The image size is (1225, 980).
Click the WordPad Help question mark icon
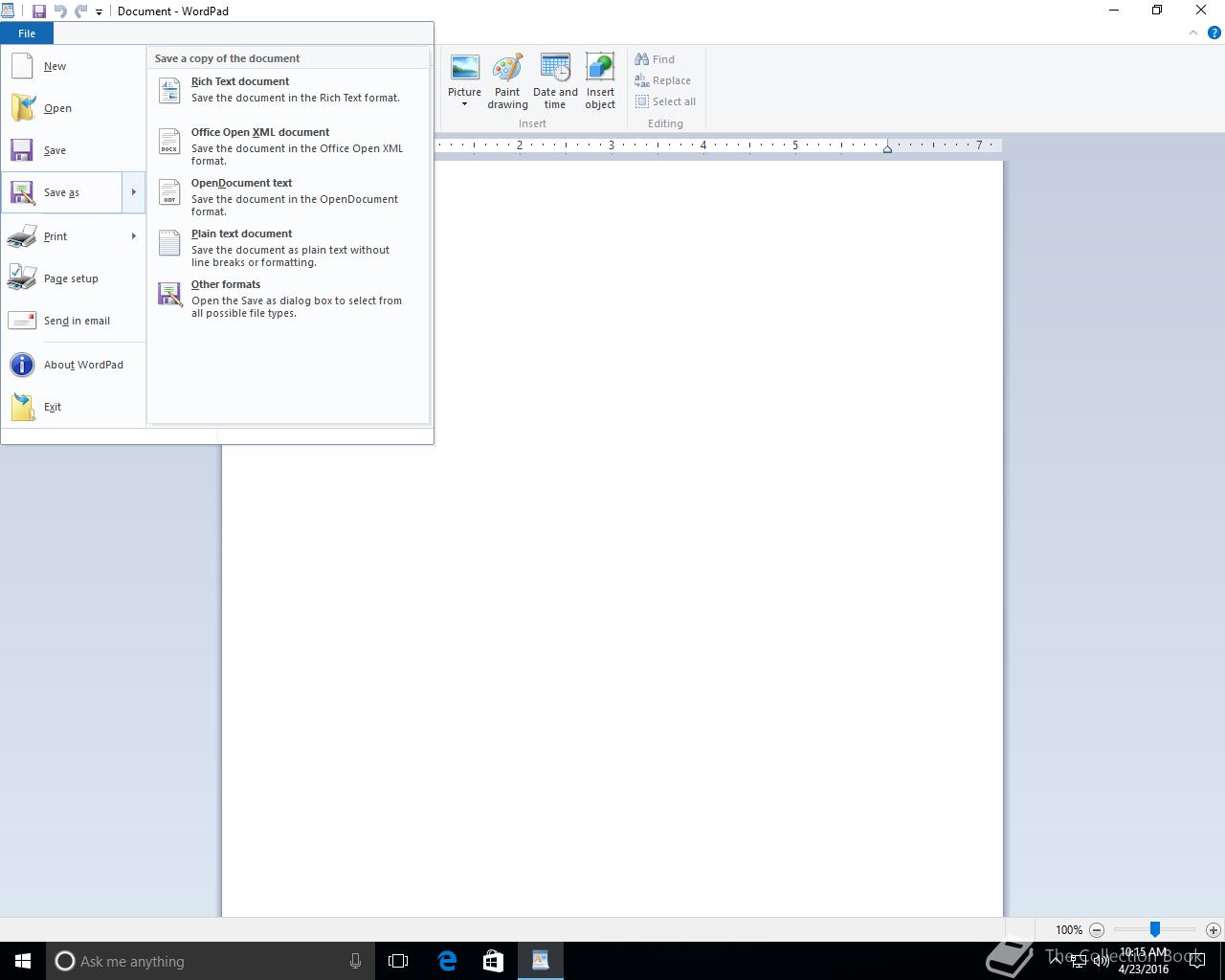pyautogui.click(x=1214, y=33)
